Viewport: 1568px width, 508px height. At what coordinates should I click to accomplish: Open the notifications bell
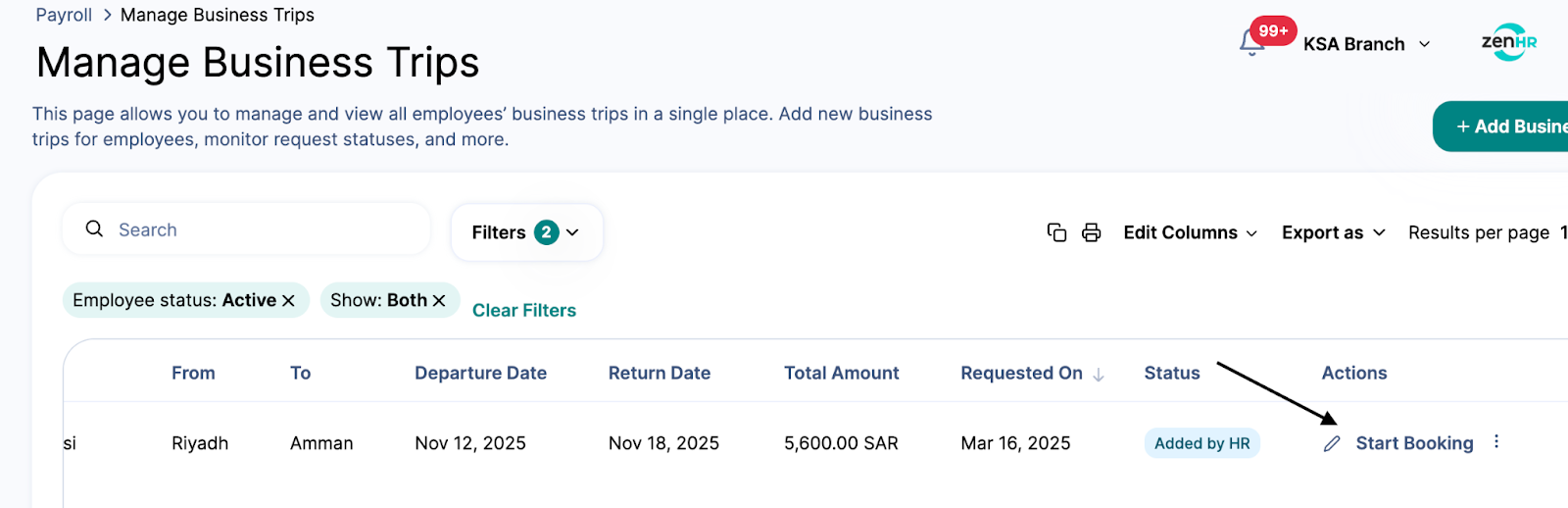click(1251, 42)
